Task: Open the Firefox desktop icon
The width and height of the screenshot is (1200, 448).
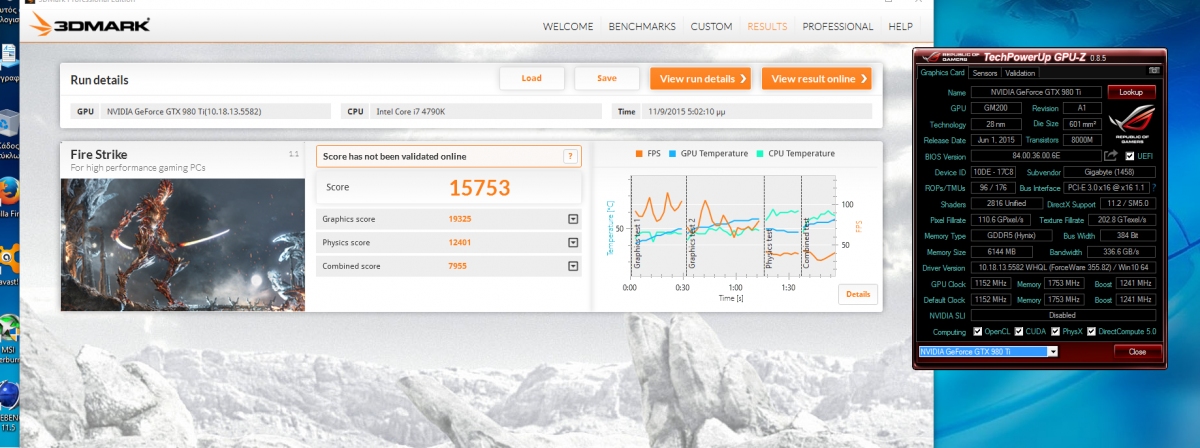Action: tap(9, 190)
